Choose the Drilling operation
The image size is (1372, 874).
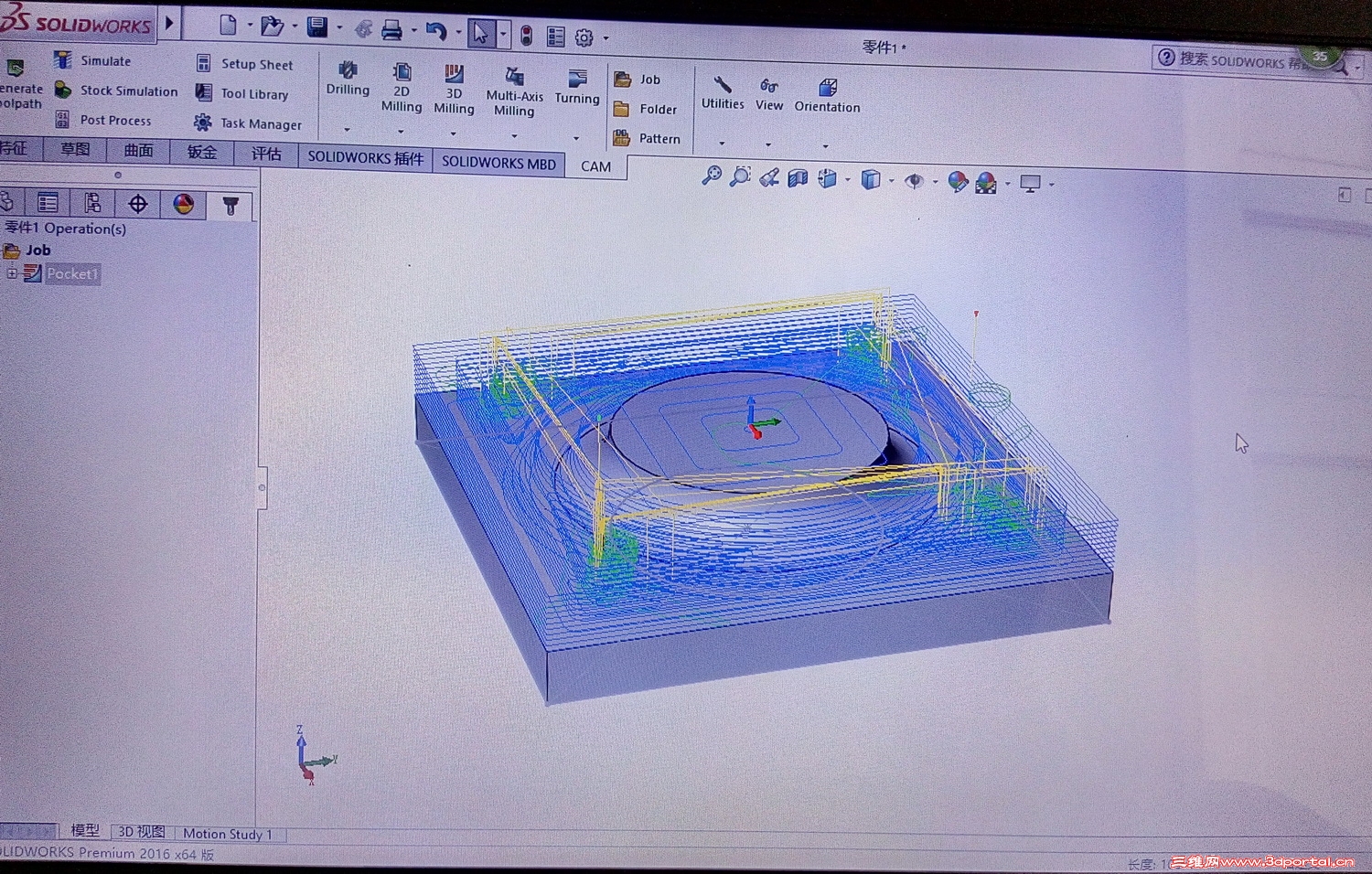tap(348, 79)
